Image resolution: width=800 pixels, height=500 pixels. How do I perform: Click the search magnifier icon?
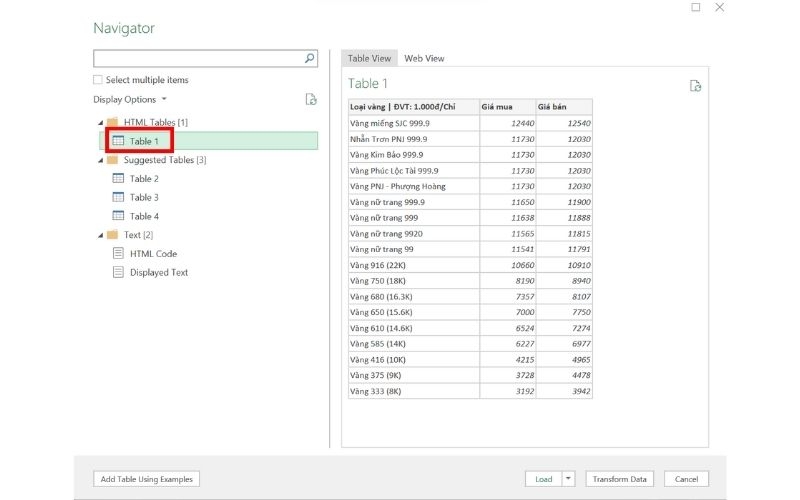click(309, 58)
